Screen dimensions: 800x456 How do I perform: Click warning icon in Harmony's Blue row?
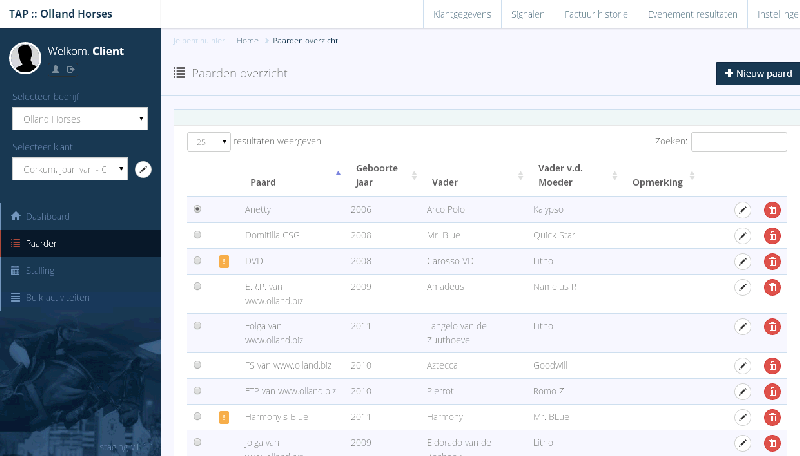tap(224, 417)
